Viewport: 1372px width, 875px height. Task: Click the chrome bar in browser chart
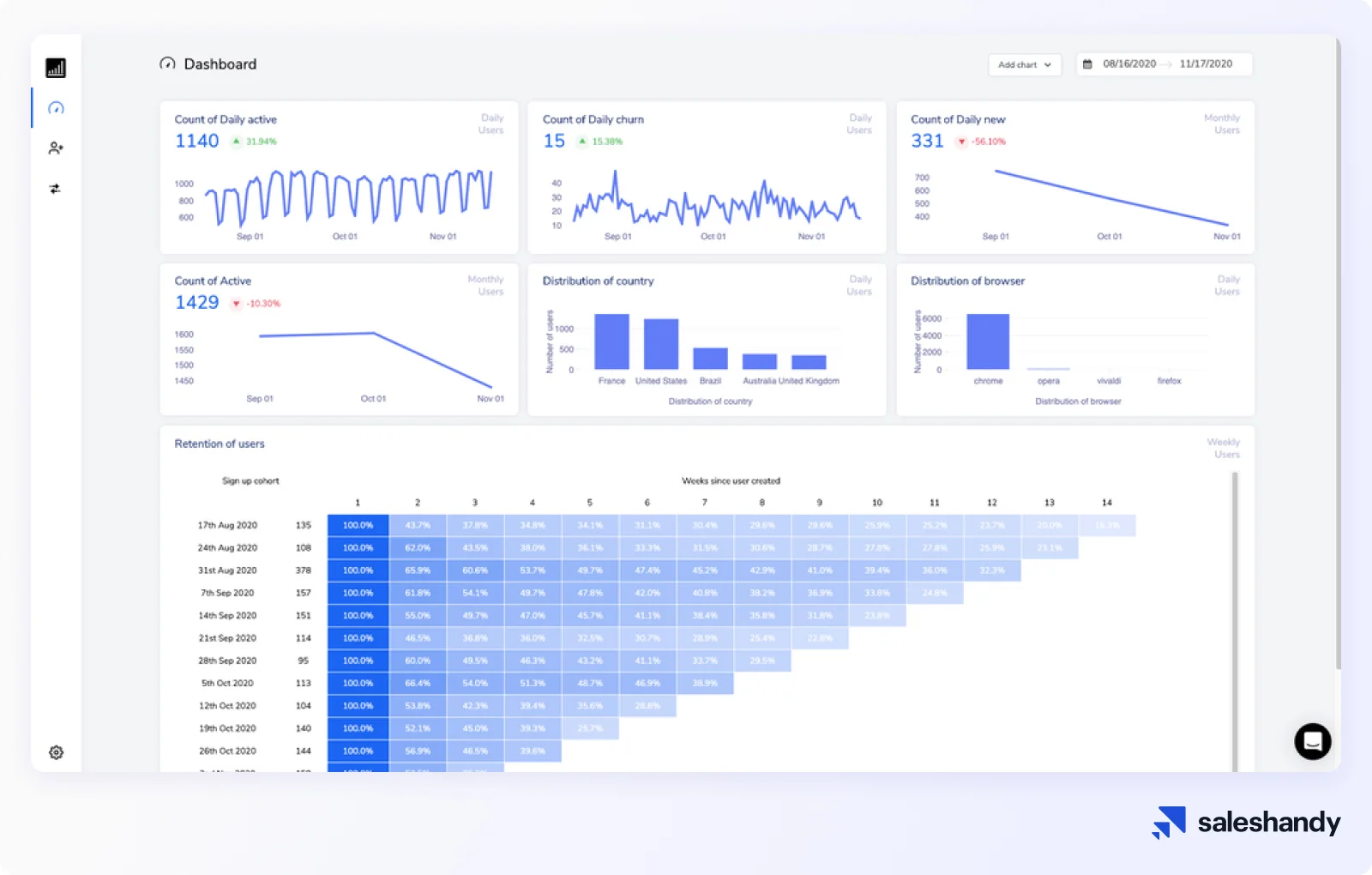[x=988, y=341]
